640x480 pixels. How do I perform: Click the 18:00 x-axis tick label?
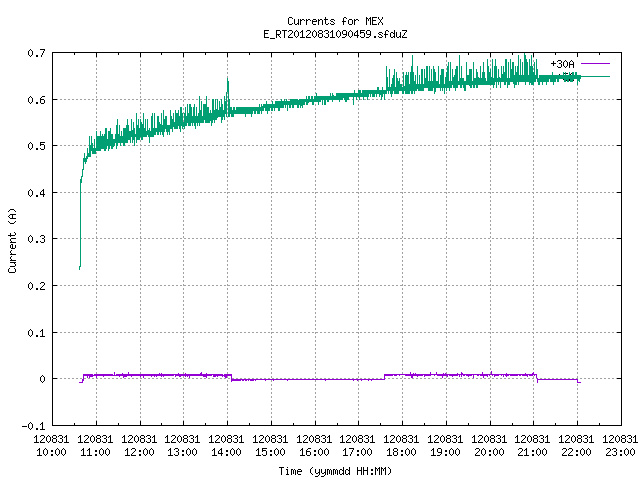[x=401, y=452]
